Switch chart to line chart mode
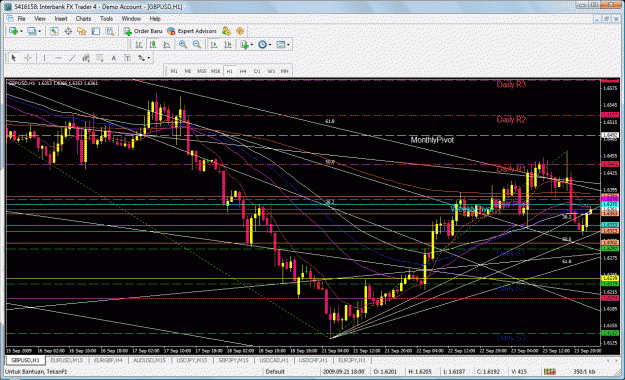The height and width of the screenshot is (380, 625). 167,45
